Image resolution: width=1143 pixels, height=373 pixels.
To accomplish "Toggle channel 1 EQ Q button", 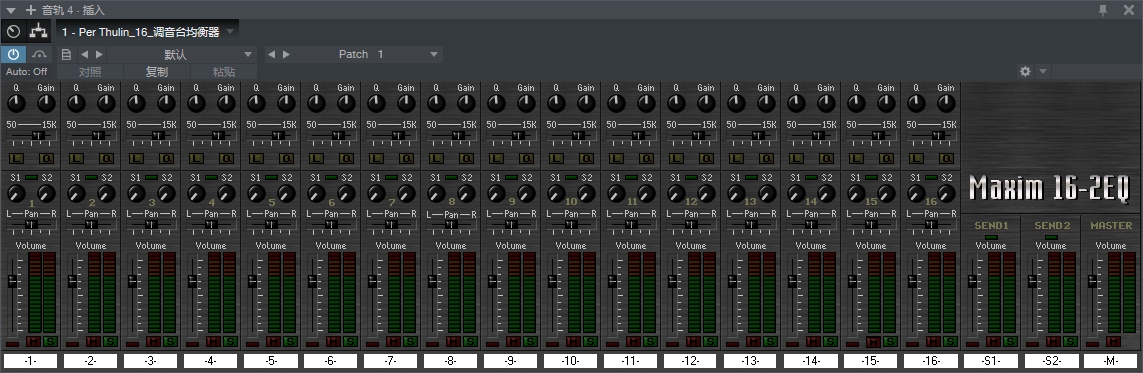I will pyautogui.click(x=47, y=158).
